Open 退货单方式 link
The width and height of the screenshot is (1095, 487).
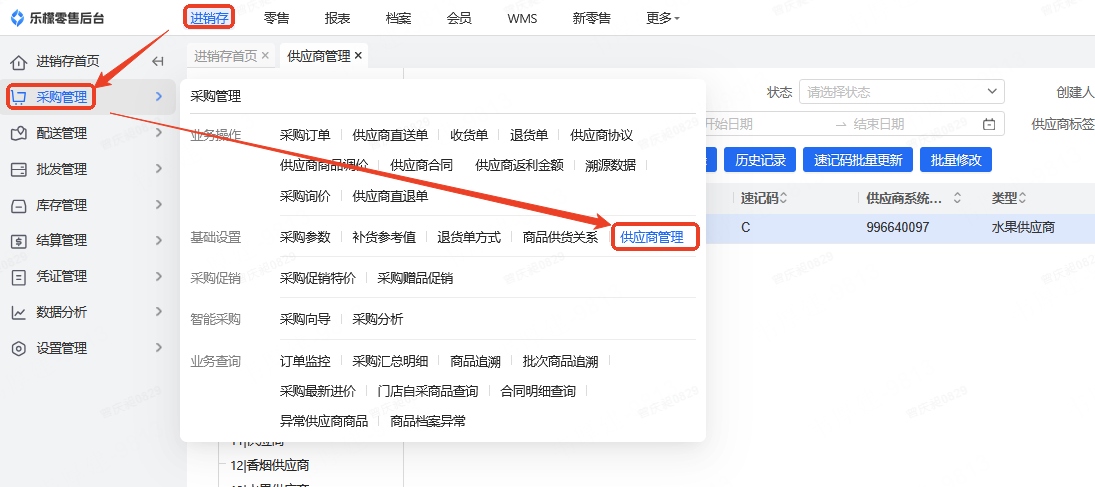point(469,238)
